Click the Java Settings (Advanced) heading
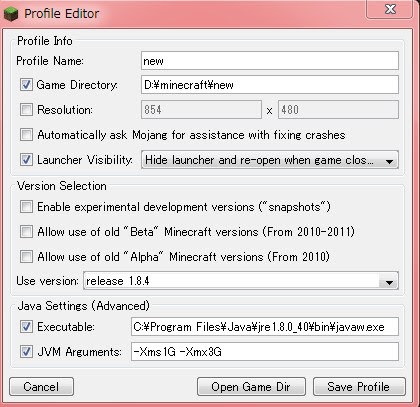The width and height of the screenshot is (420, 407). click(x=83, y=306)
